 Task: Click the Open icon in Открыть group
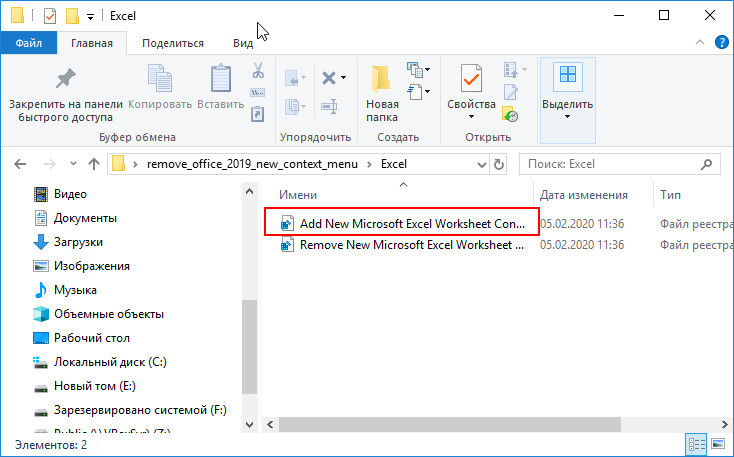[515, 70]
